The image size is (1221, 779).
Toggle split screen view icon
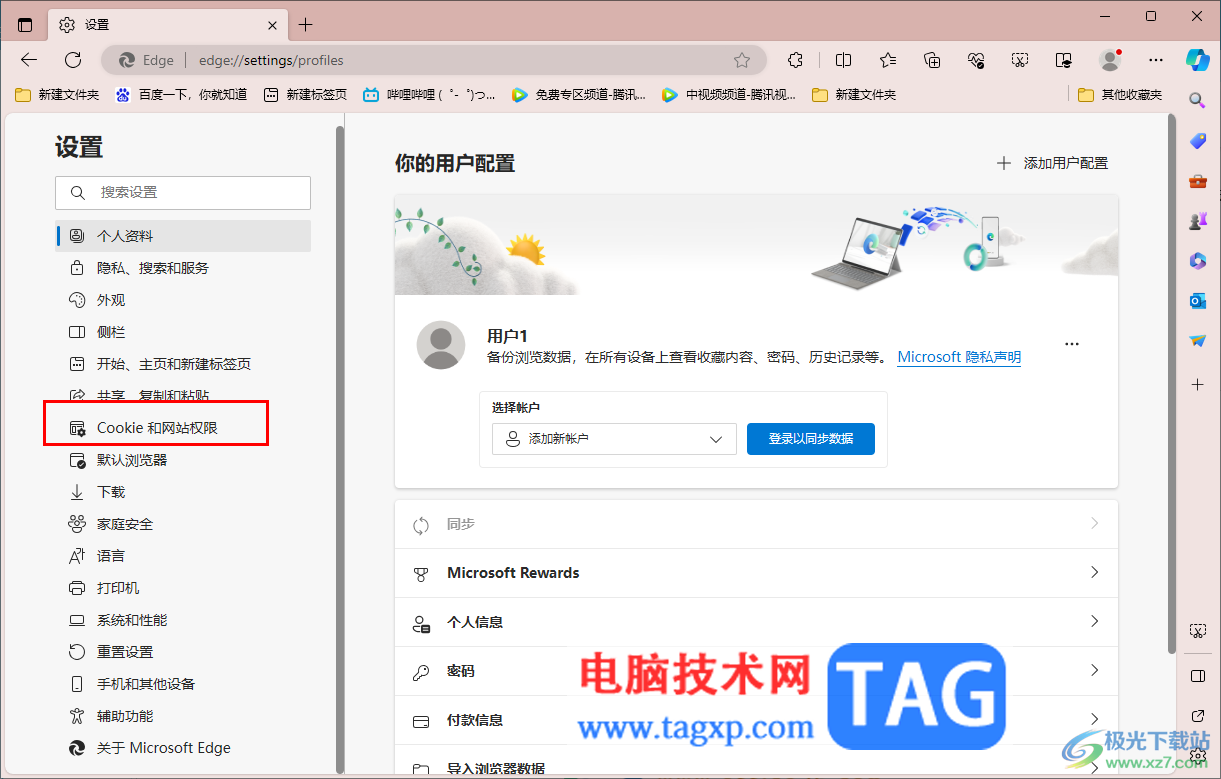843,60
